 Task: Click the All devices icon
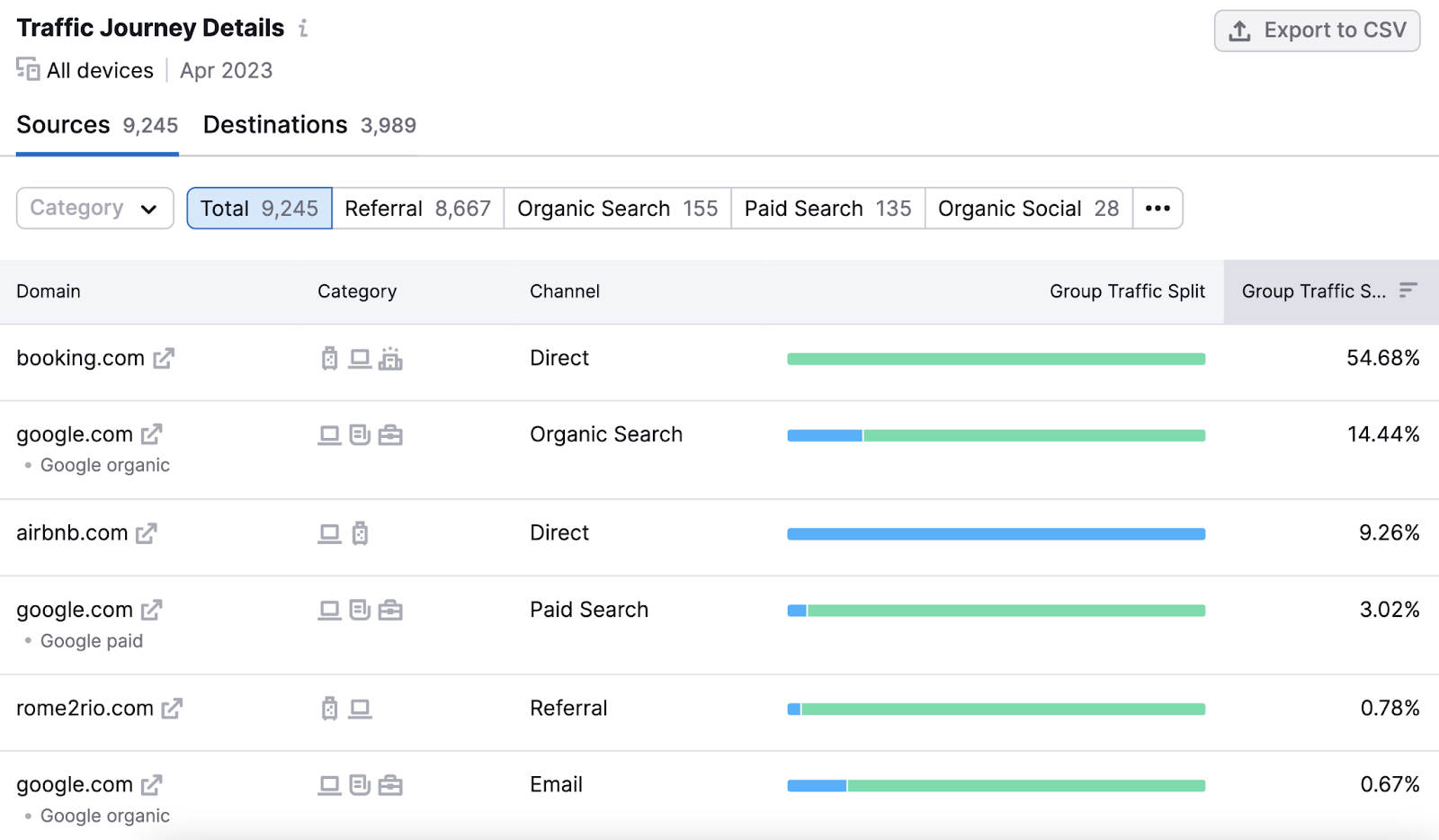tap(28, 69)
